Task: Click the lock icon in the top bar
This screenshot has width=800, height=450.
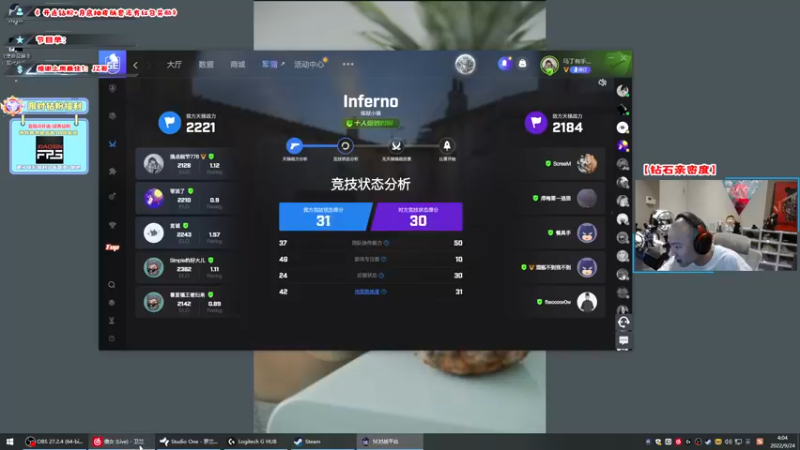Action: [522, 64]
